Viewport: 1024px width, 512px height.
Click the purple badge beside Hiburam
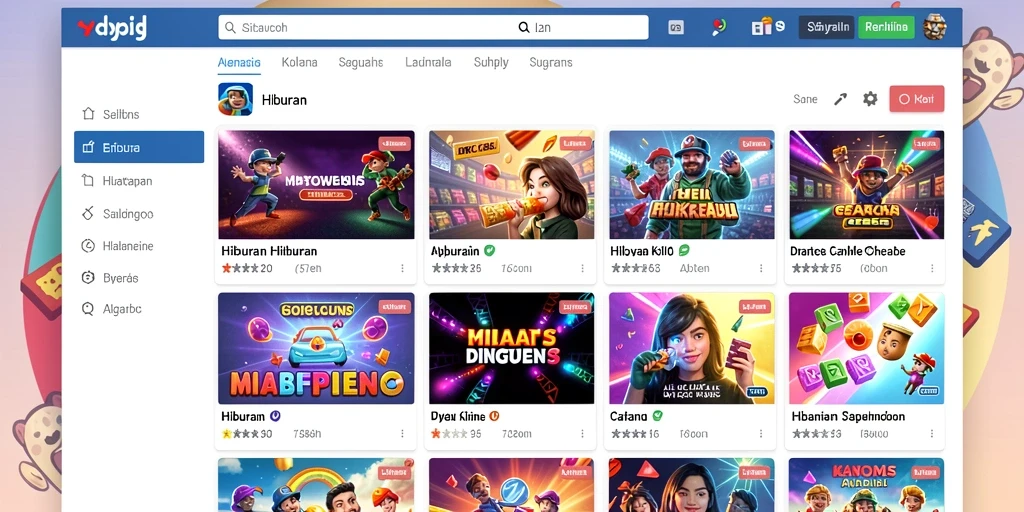(275, 416)
